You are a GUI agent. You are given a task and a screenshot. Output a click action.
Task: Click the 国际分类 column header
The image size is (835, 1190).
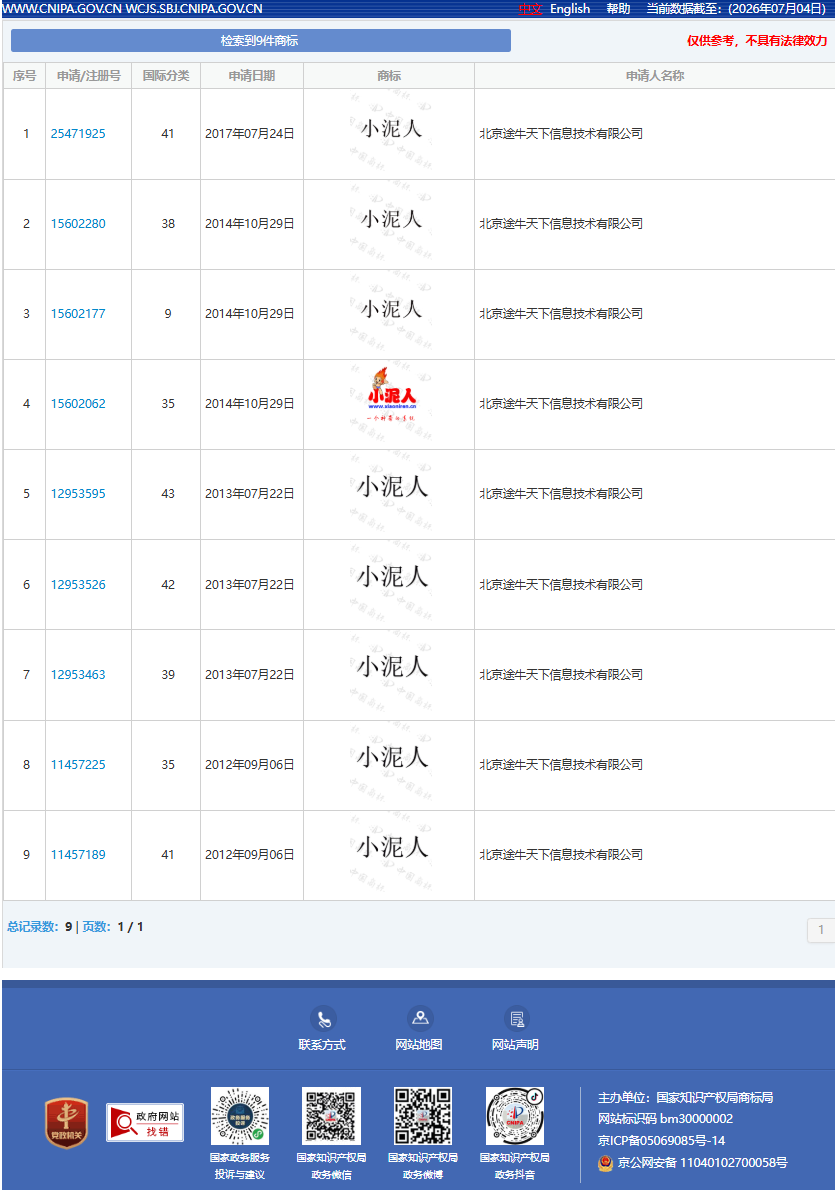pos(165,76)
